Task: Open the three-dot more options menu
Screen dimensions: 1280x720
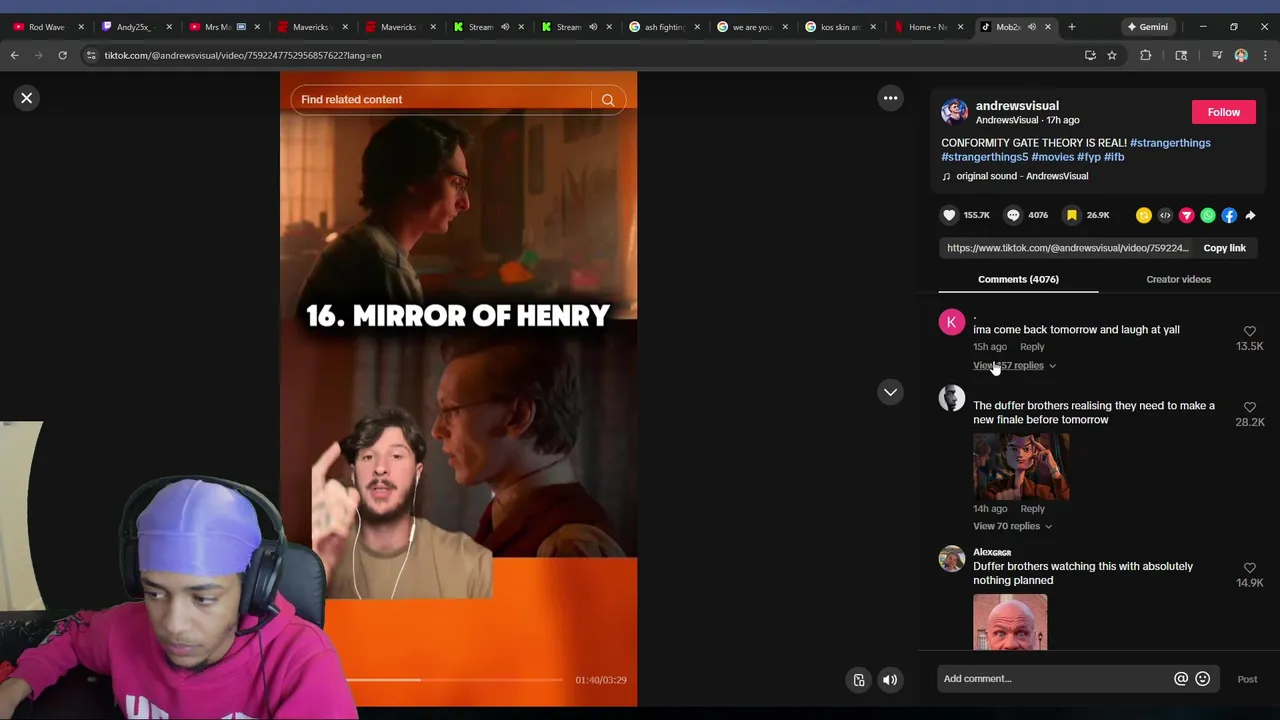Action: [890, 98]
